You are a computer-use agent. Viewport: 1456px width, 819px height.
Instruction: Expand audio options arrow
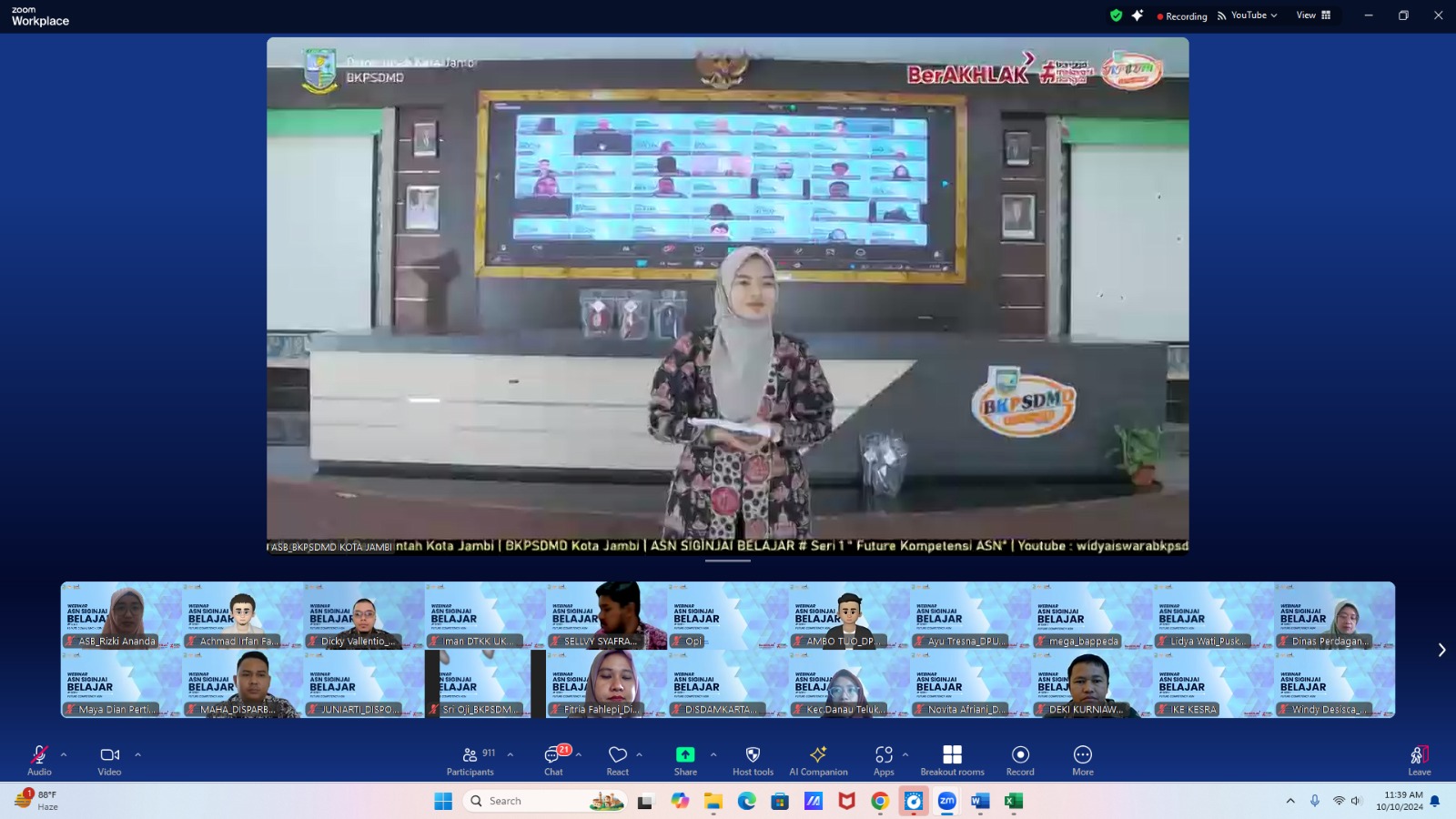tap(64, 754)
